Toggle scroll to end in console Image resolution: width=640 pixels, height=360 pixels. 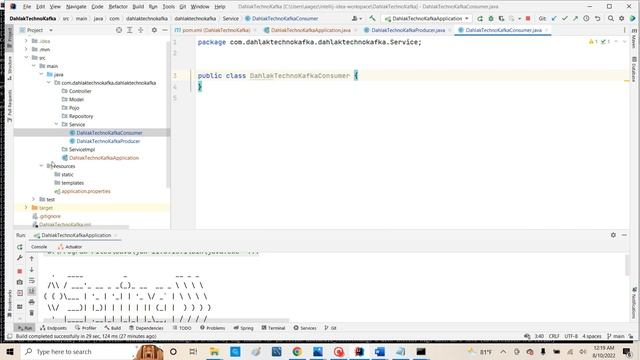pyautogui.click(x=31, y=291)
